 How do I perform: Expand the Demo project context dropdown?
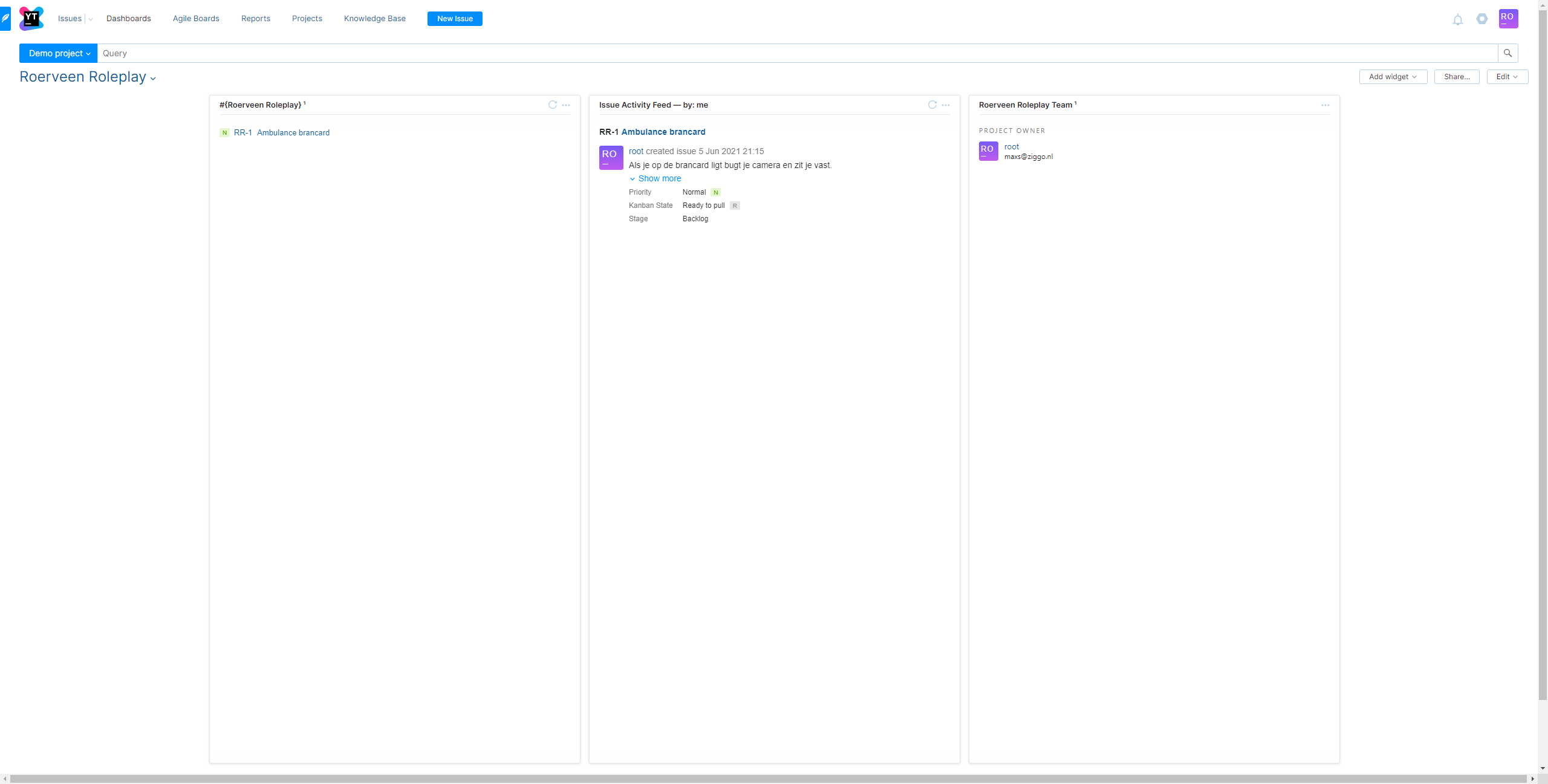[59, 53]
